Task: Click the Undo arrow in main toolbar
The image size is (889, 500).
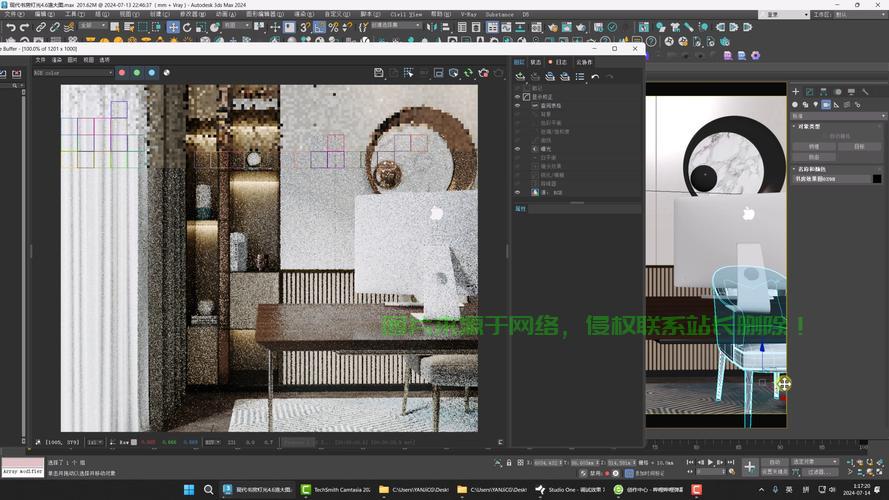Action: [11, 27]
